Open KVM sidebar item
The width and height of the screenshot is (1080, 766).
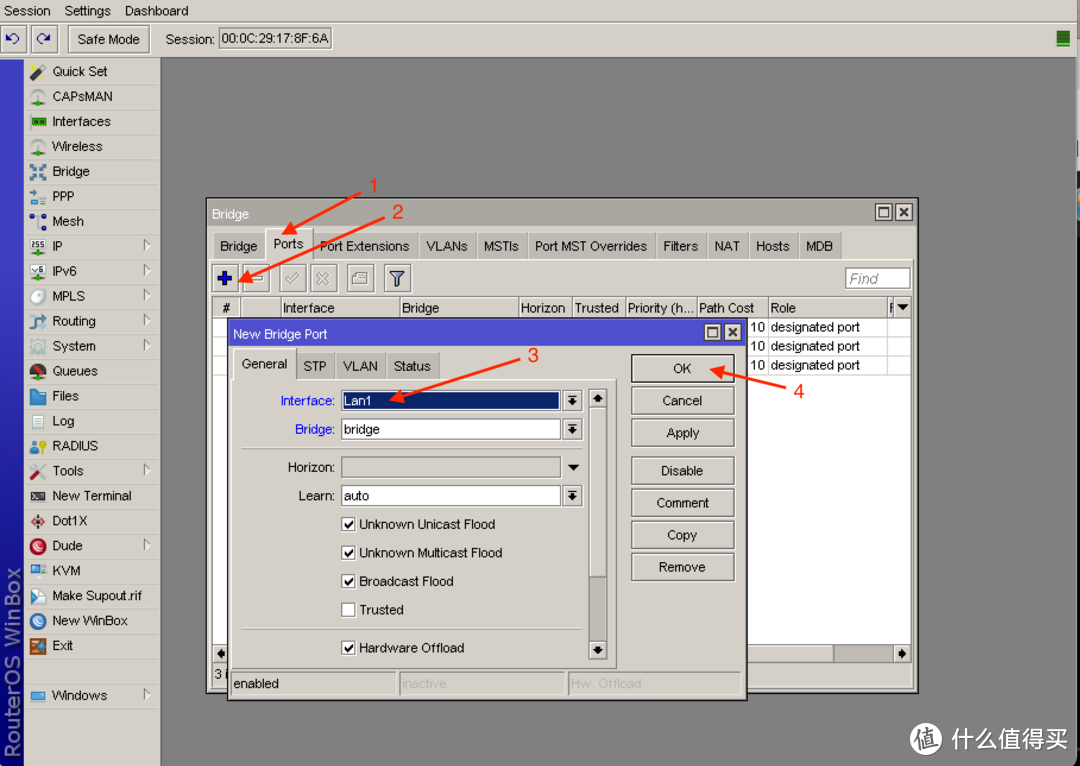(93, 570)
